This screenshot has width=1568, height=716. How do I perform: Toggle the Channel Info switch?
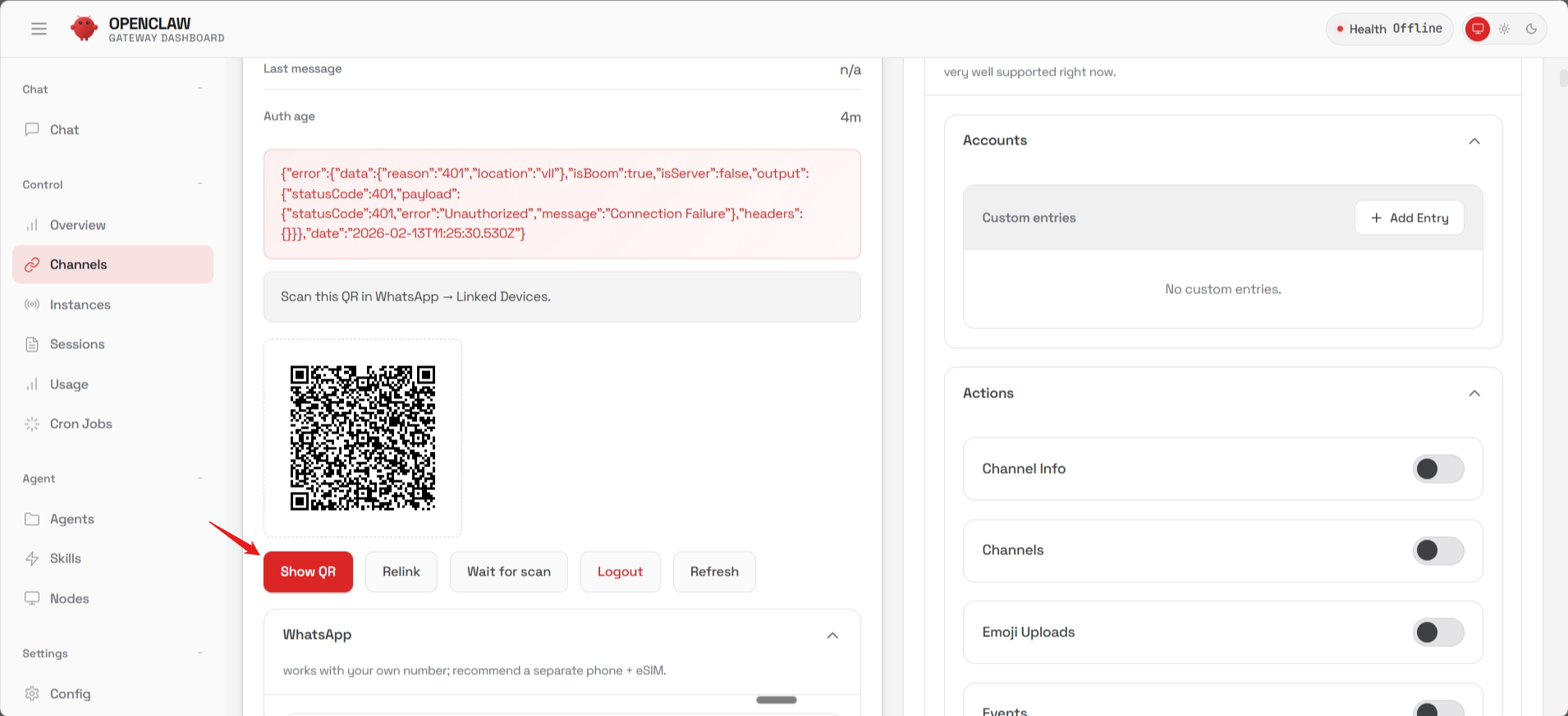click(1438, 469)
